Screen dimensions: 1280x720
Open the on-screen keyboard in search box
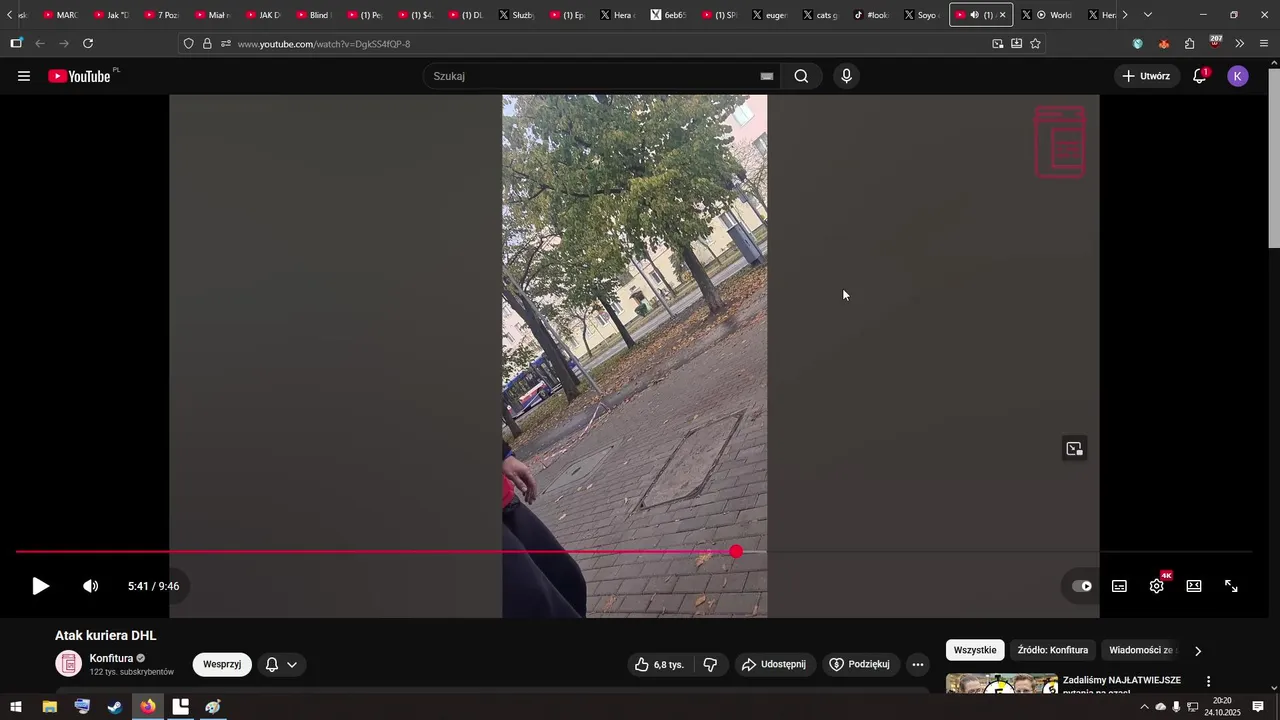(x=767, y=76)
